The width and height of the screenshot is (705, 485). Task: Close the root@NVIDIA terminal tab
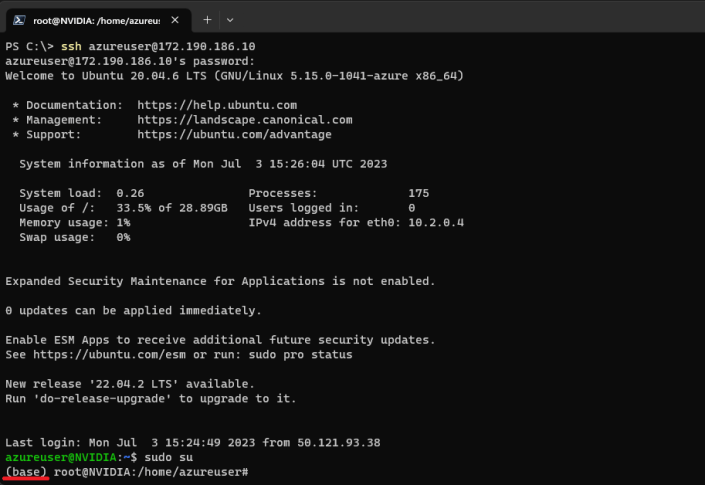pos(175,20)
